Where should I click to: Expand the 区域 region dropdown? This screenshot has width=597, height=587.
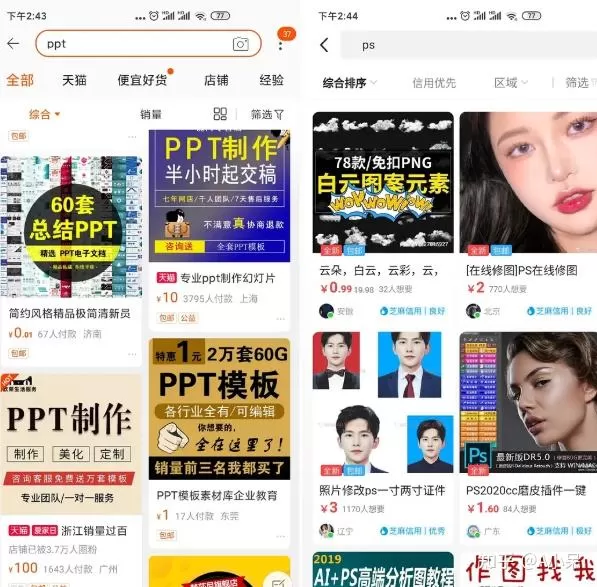511,83
